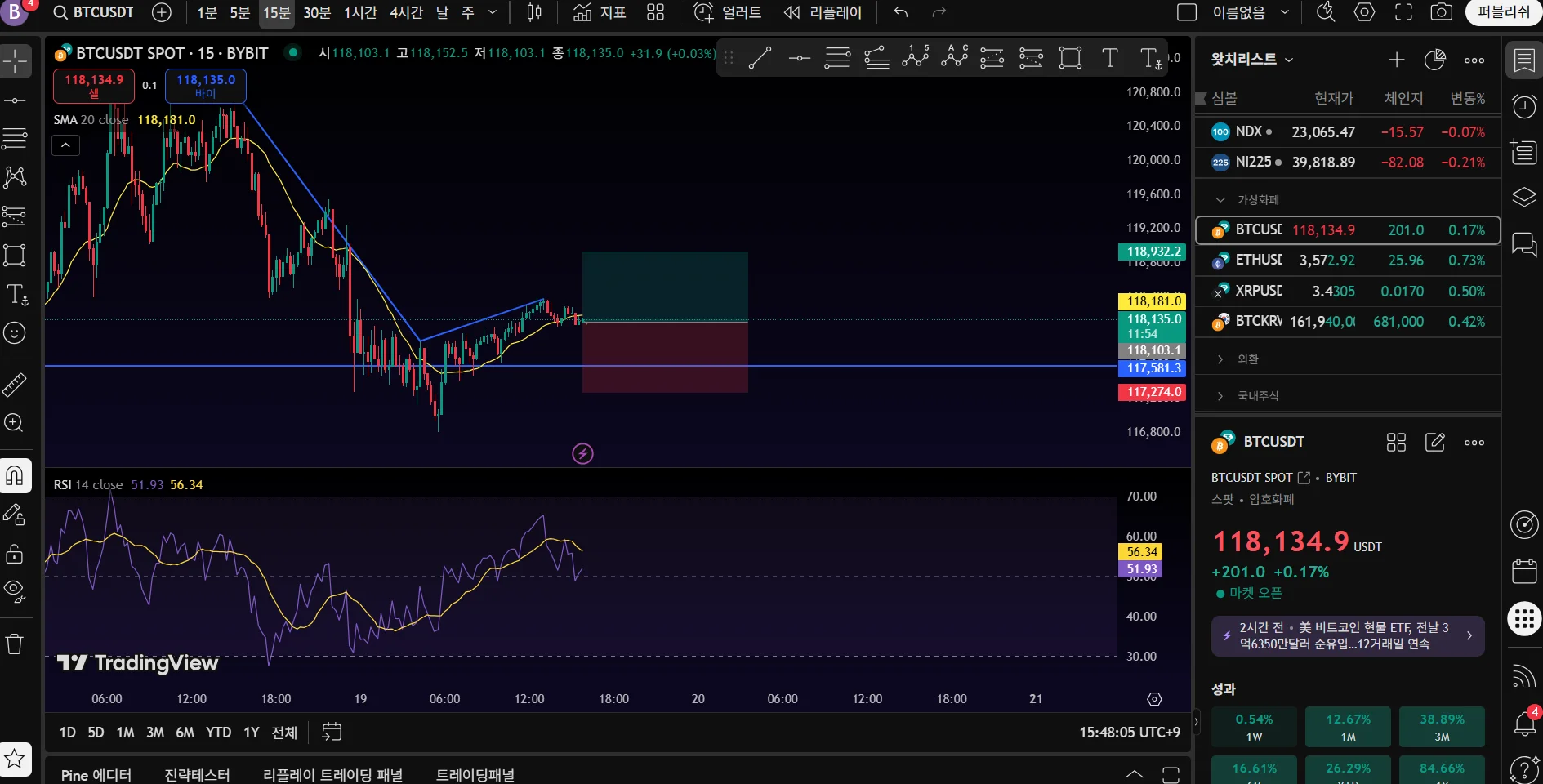Set chart range to YTD
Viewport: 1543px width, 784px height.
pyautogui.click(x=218, y=733)
